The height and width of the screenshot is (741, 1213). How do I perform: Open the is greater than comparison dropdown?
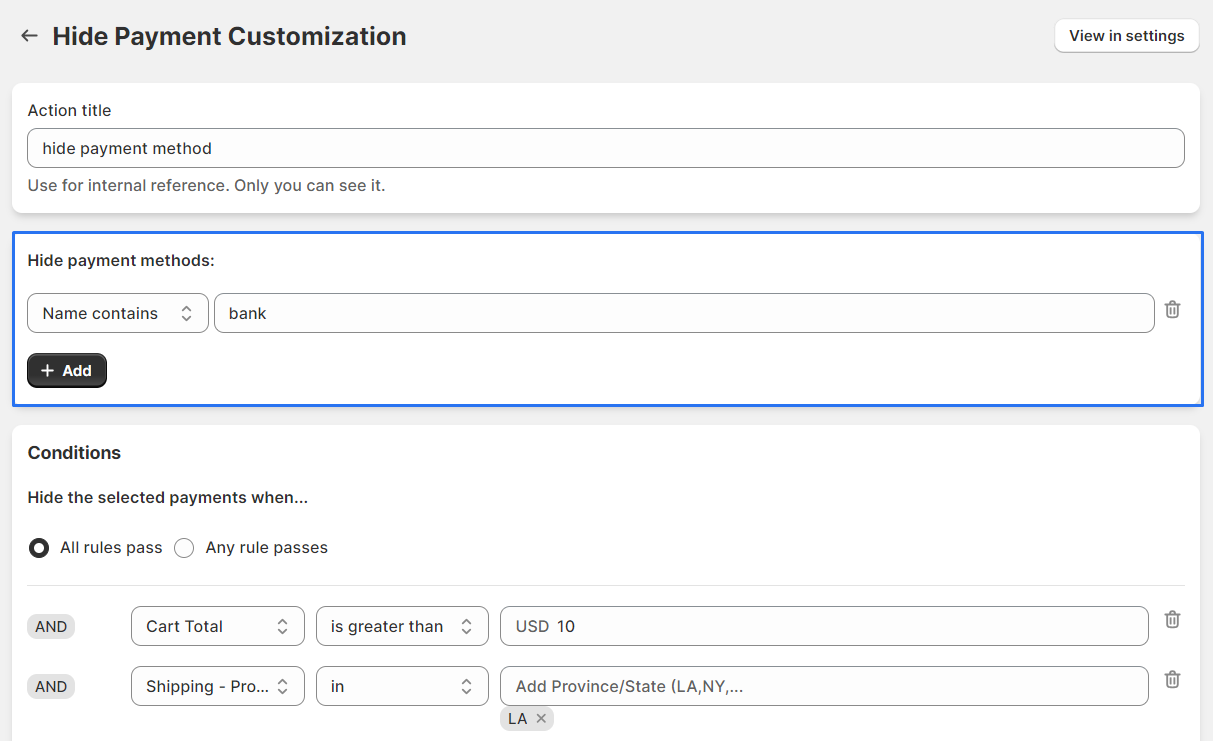(402, 626)
